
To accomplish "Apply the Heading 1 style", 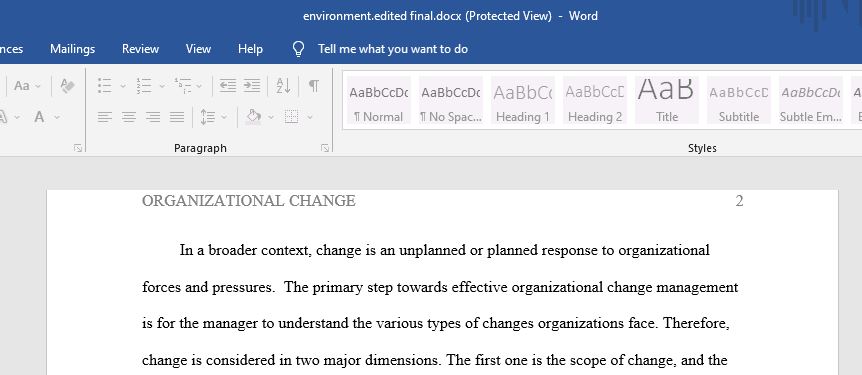I will click(523, 100).
